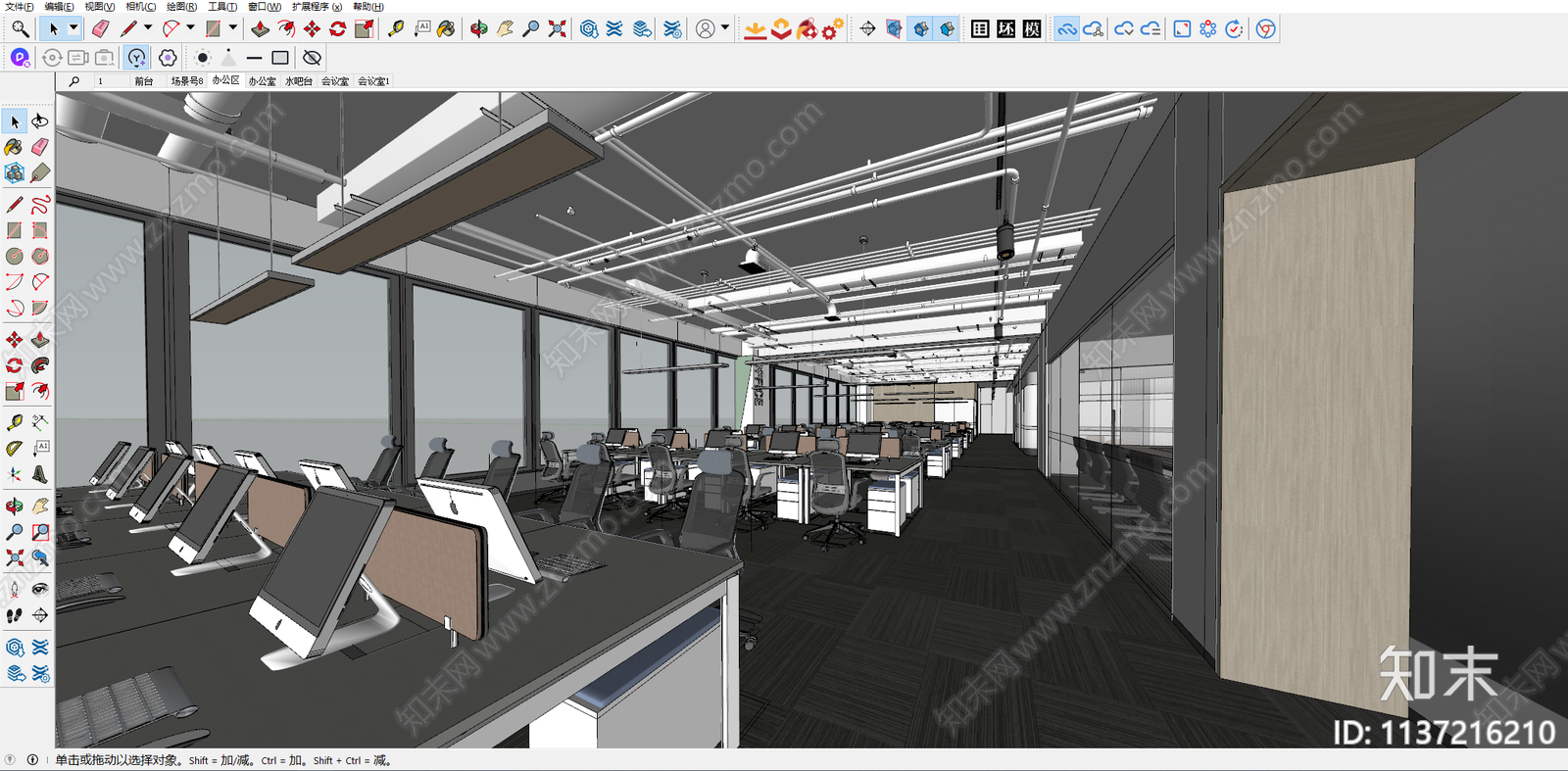Image resolution: width=1568 pixels, height=771 pixels.
Task: Click the Zoom magnifier in top toolbar
Action: coord(531,29)
